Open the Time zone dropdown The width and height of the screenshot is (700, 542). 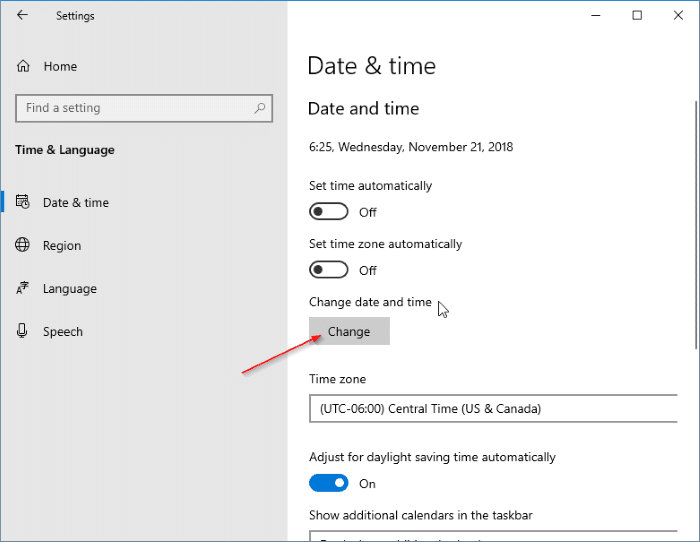tap(493, 409)
